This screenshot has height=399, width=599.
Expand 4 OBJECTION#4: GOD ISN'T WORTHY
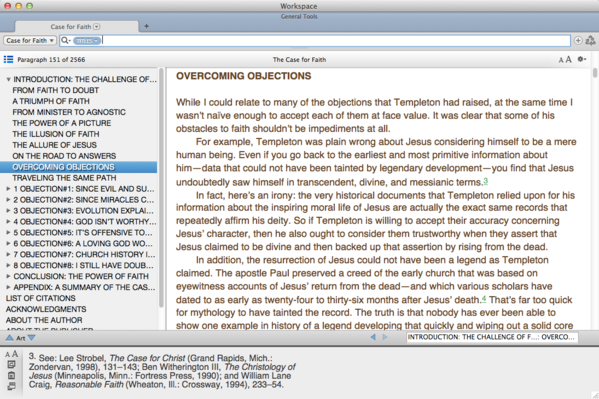pyautogui.click(x=8, y=222)
